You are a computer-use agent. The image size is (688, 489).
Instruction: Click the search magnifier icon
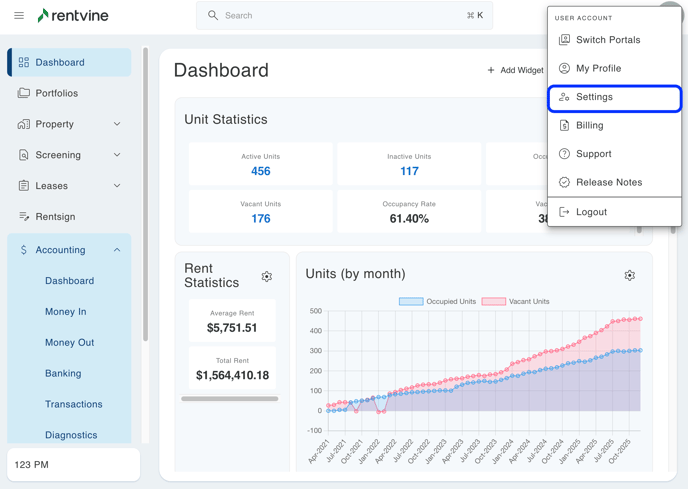[x=213, y=16]
